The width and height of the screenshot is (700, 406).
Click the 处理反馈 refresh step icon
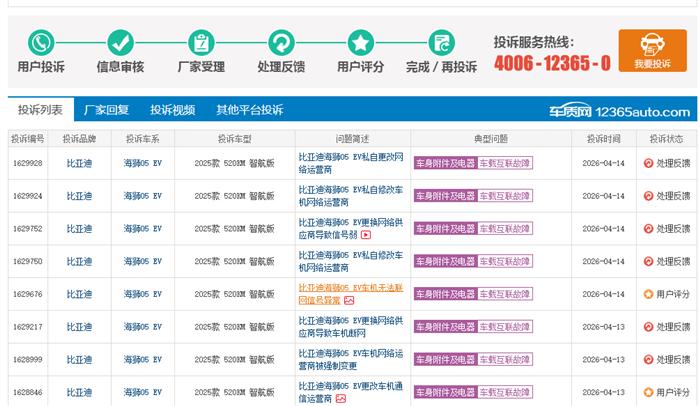tap(281, 43)
